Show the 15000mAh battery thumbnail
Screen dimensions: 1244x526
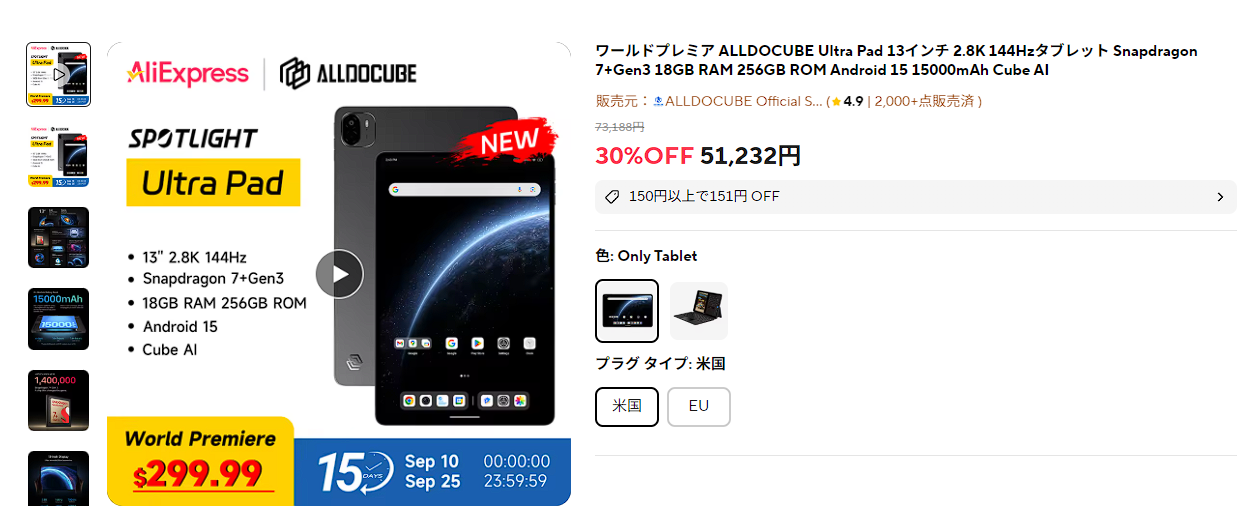(x=58, y=319)
